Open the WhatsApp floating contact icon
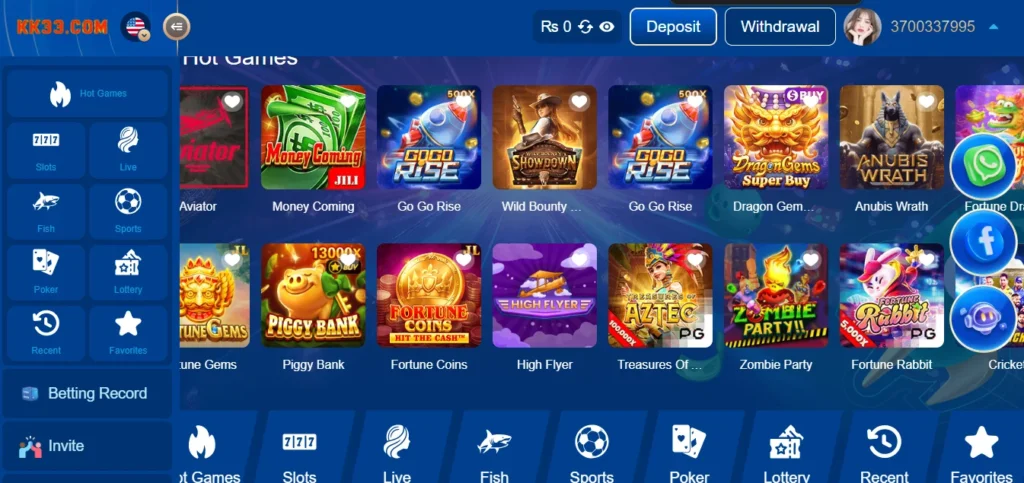The width and height of the screenshot is (1024, 483). (x=982, y=166)
